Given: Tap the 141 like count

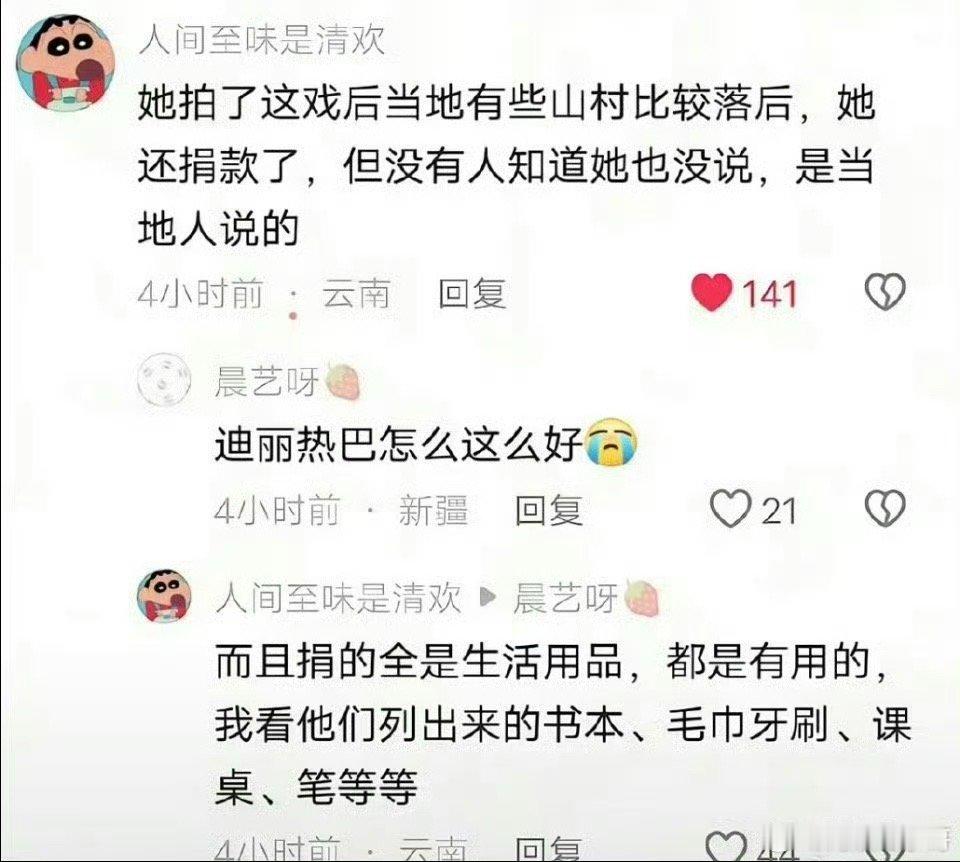Looking at the screenshot, I should 770,294.
